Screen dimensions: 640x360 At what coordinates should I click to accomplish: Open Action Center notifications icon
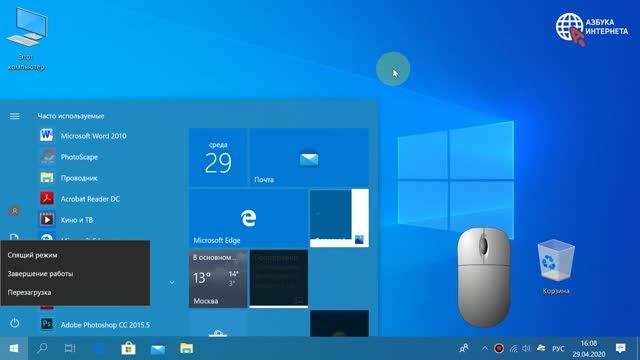(621, 348)
